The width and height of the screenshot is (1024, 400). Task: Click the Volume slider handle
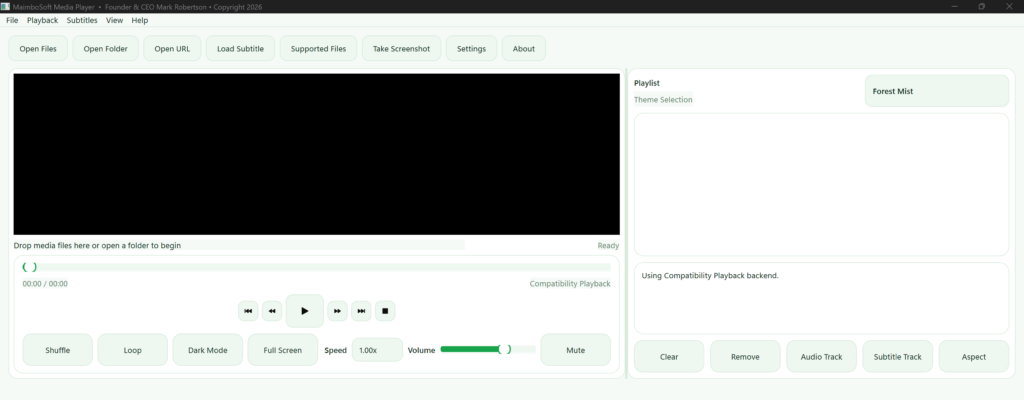click(x=505, y=349)
